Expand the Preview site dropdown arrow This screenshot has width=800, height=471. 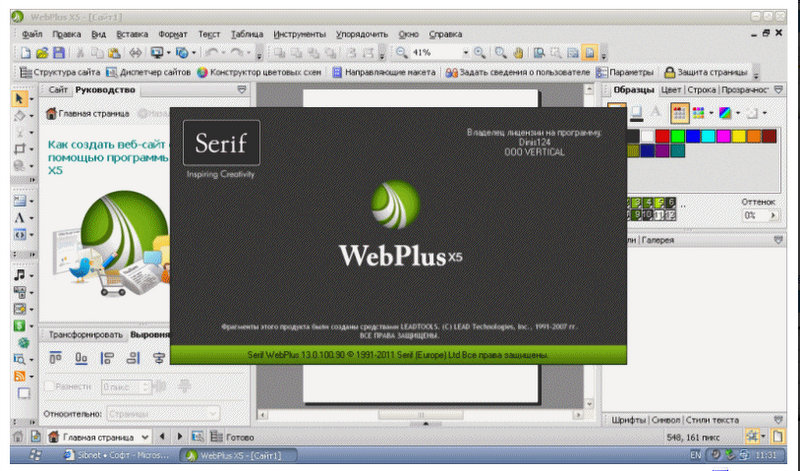coord(168,53)
